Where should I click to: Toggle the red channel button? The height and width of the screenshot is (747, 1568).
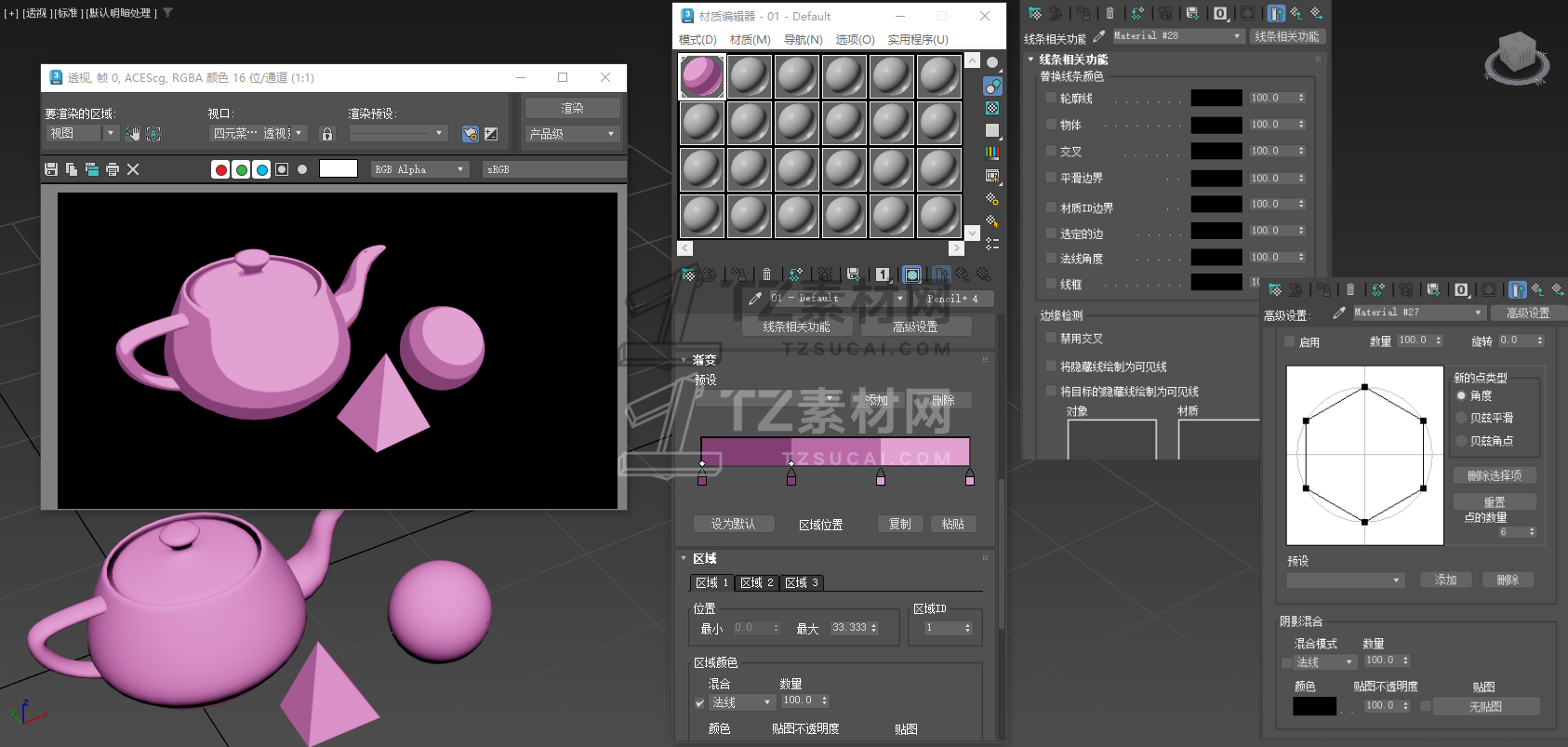[x=220, y=169]
